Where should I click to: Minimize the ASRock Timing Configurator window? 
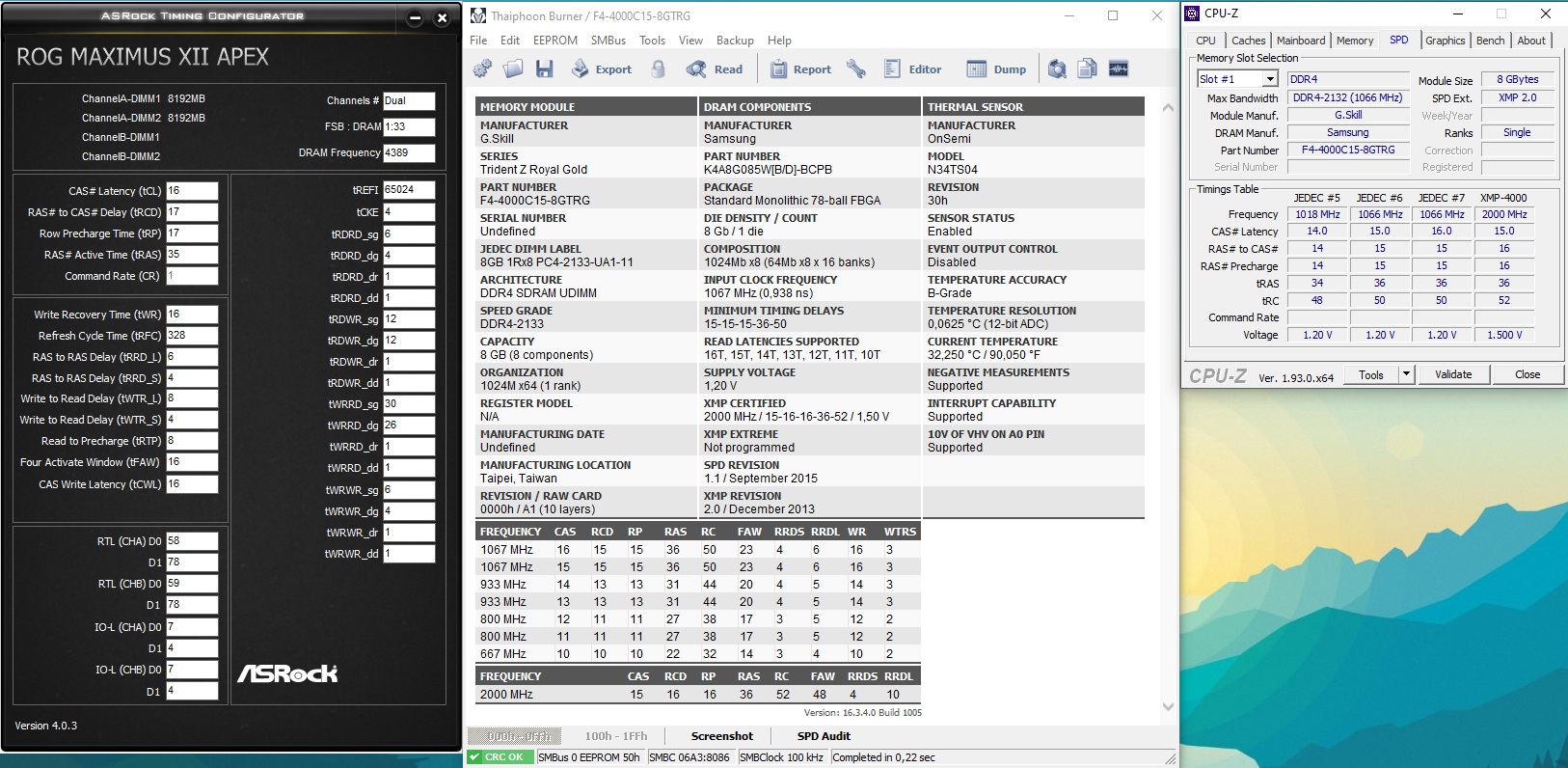pyautogui.click(x=415, y=18)
